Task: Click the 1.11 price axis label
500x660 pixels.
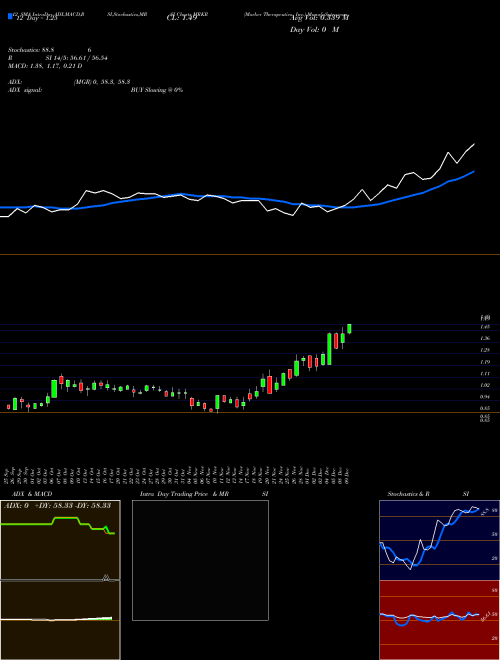Action: pyautogui.click(x=485, y=374)
